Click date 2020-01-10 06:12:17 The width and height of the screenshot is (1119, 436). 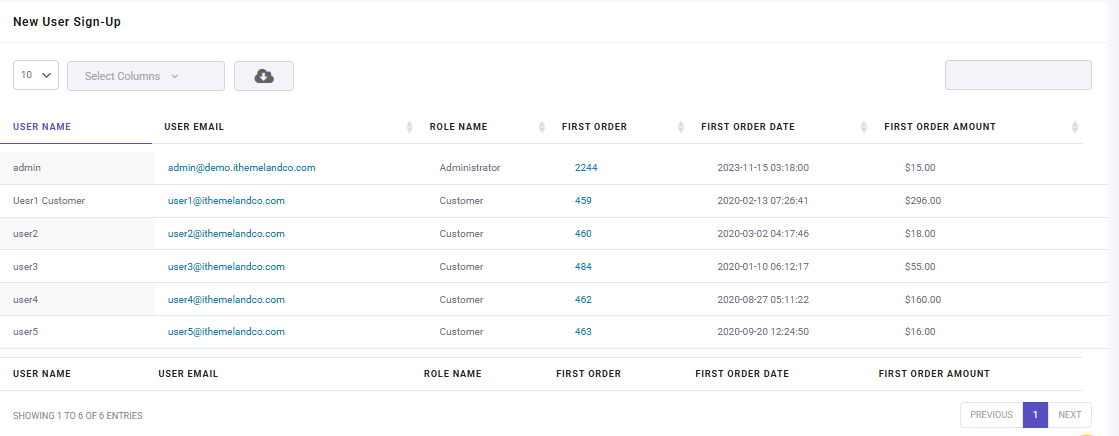[763, 266]
